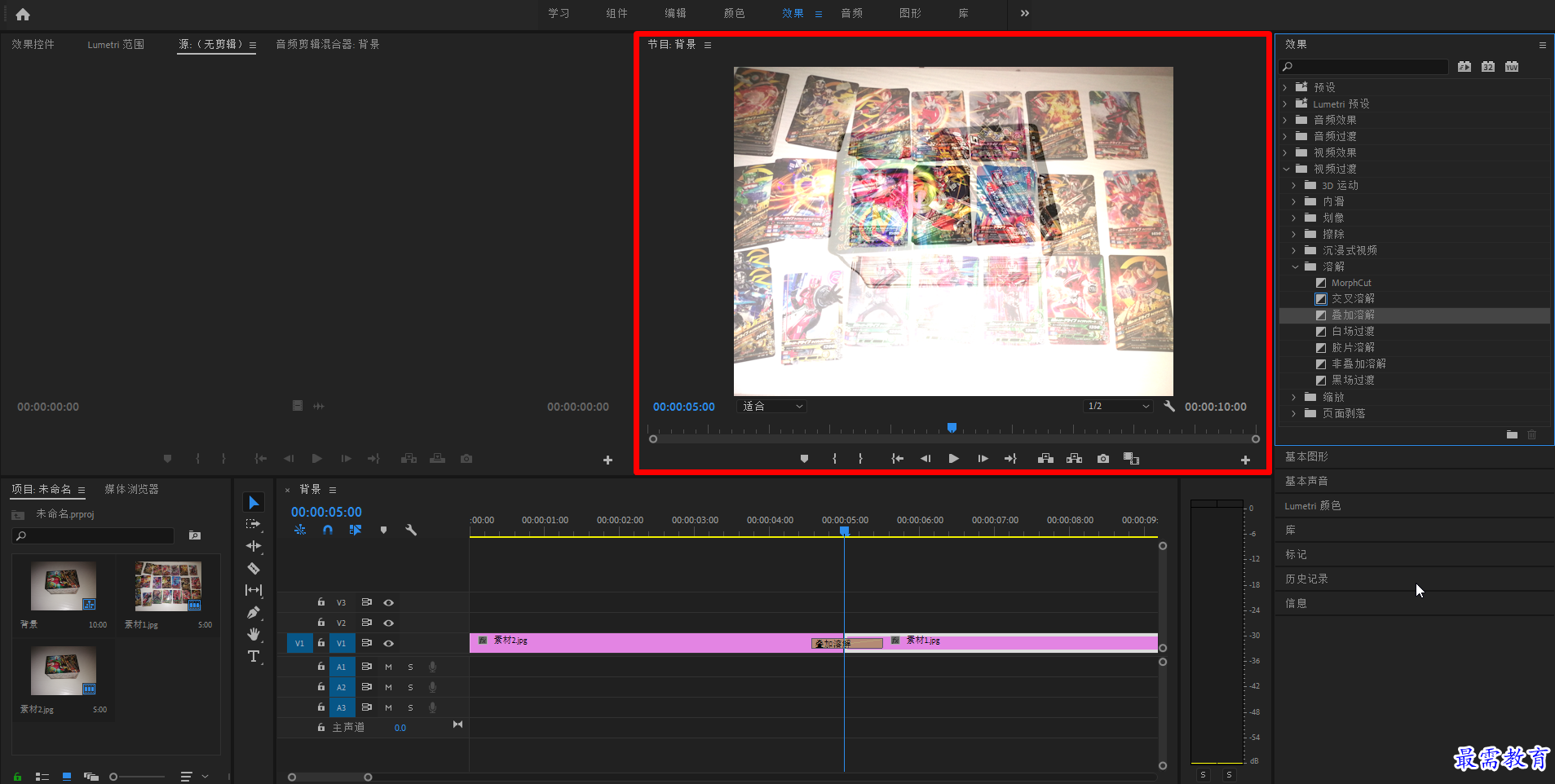Toggle V2 track output eye
1555x784 pixels.
(x=389, y=623)
